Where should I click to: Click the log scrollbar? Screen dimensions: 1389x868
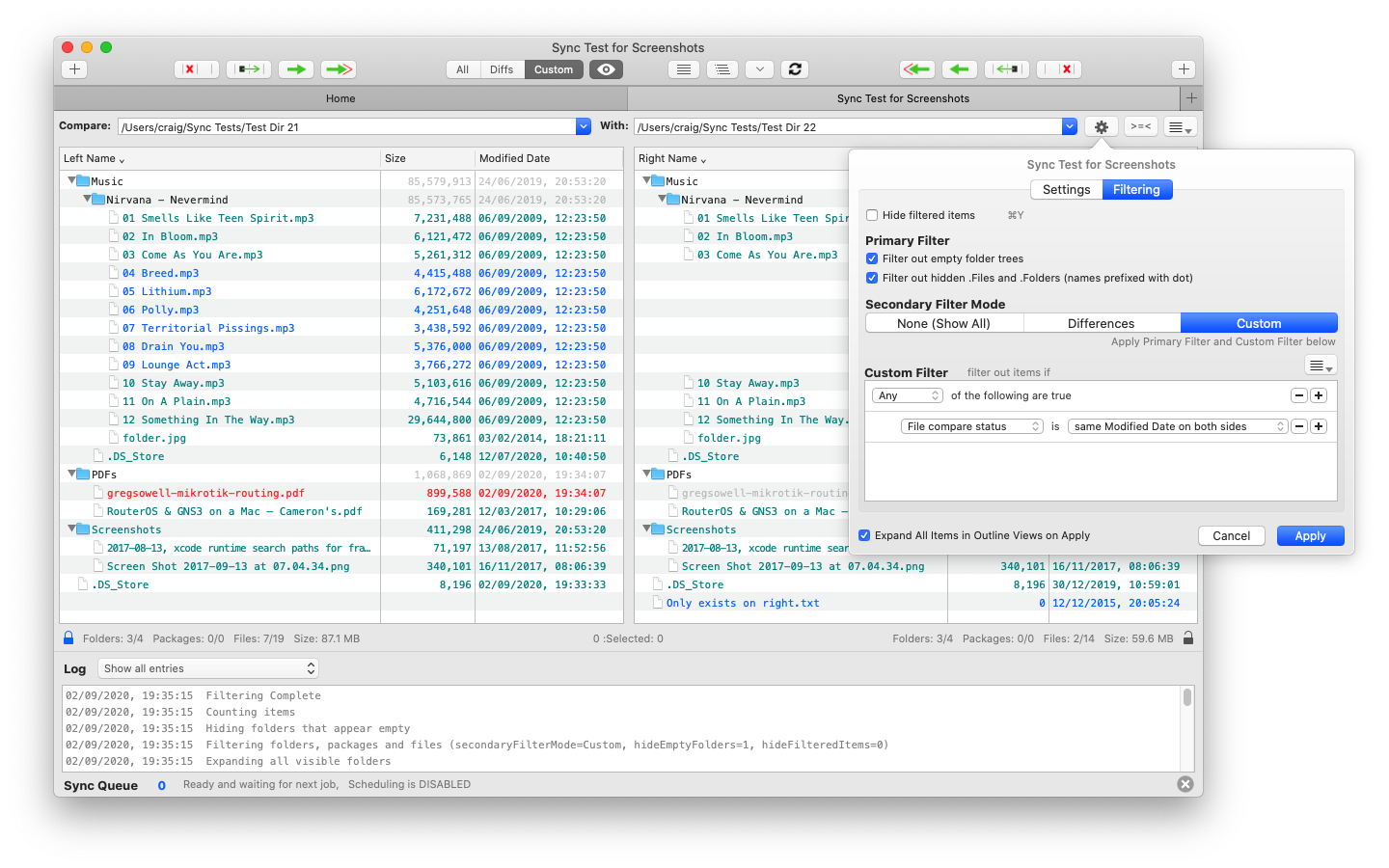[x=1186, y=698]
